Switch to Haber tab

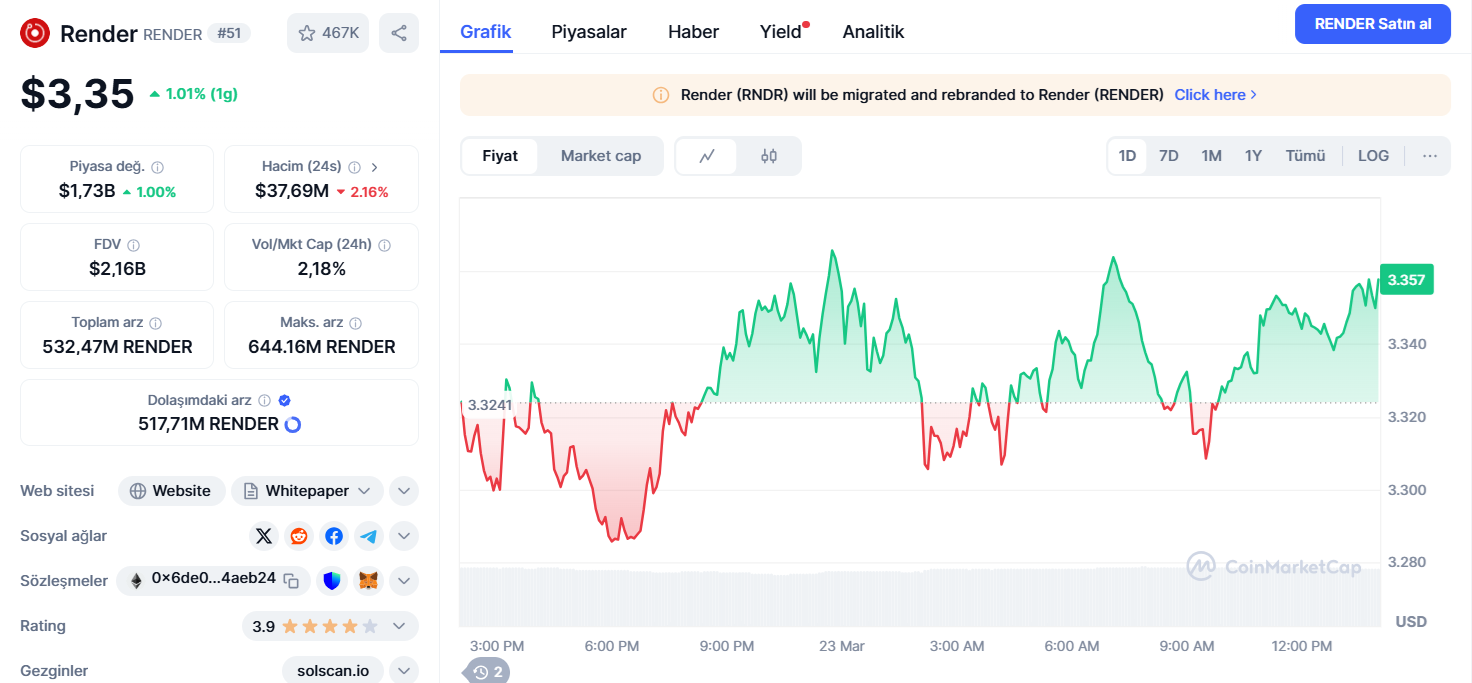(x=693, y=32)
